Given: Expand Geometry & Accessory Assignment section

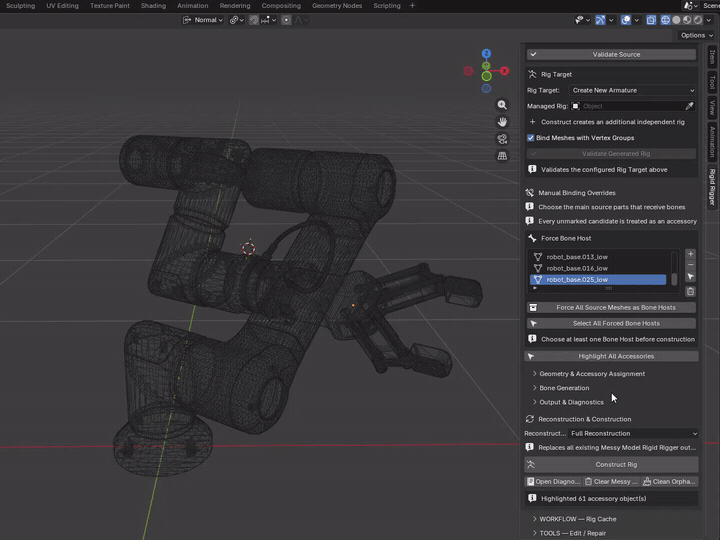Looking at the screenshot, I should click(591, 374).
